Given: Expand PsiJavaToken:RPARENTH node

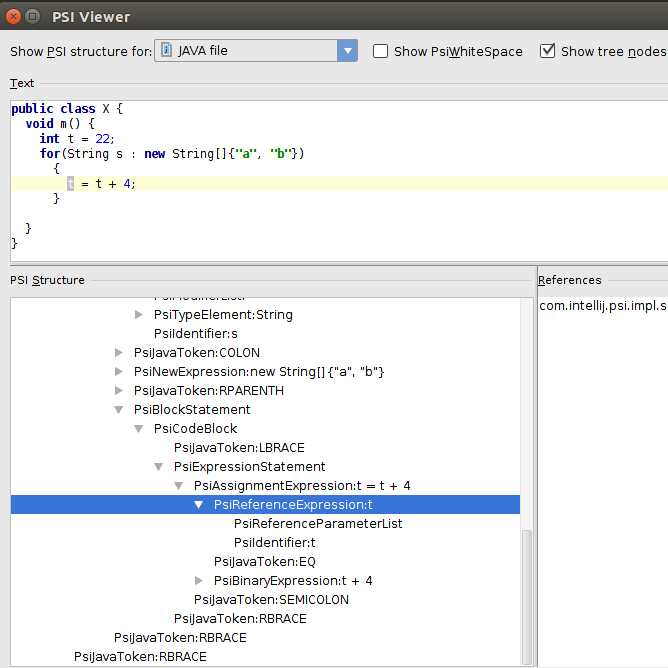Looking at the screenshot, I should tap(118, 391).
